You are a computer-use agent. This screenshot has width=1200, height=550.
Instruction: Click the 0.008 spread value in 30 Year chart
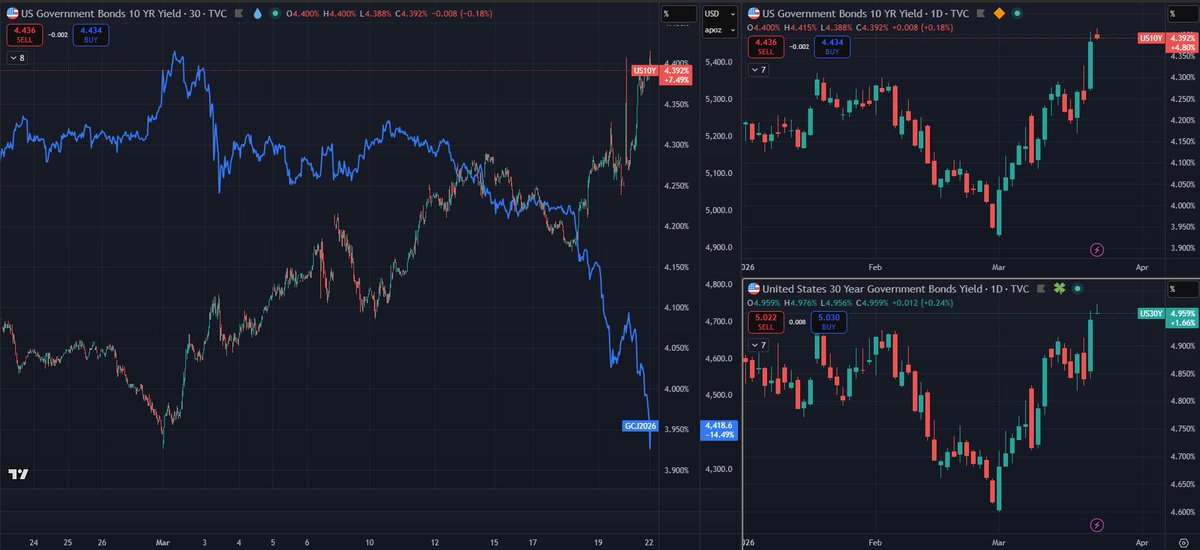pos(799,321)
